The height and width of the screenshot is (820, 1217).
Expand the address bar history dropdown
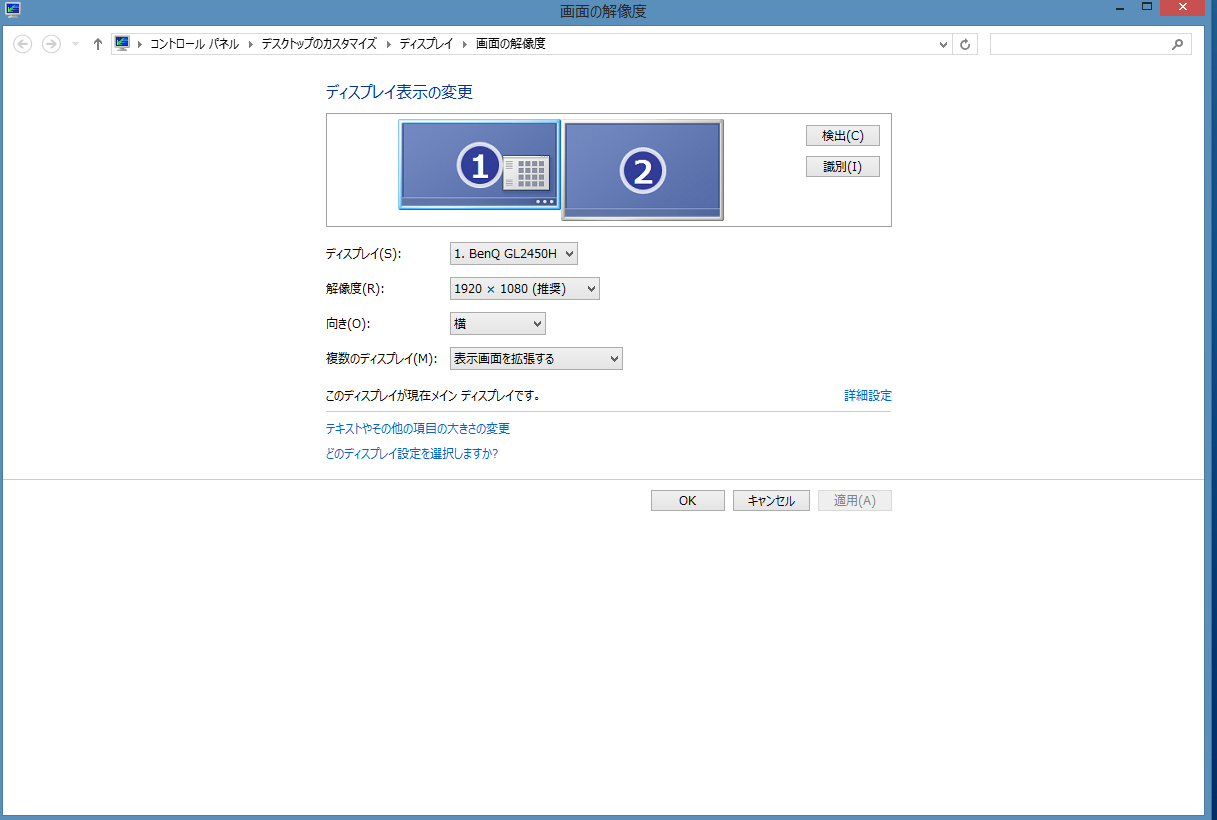pos(944,44)
